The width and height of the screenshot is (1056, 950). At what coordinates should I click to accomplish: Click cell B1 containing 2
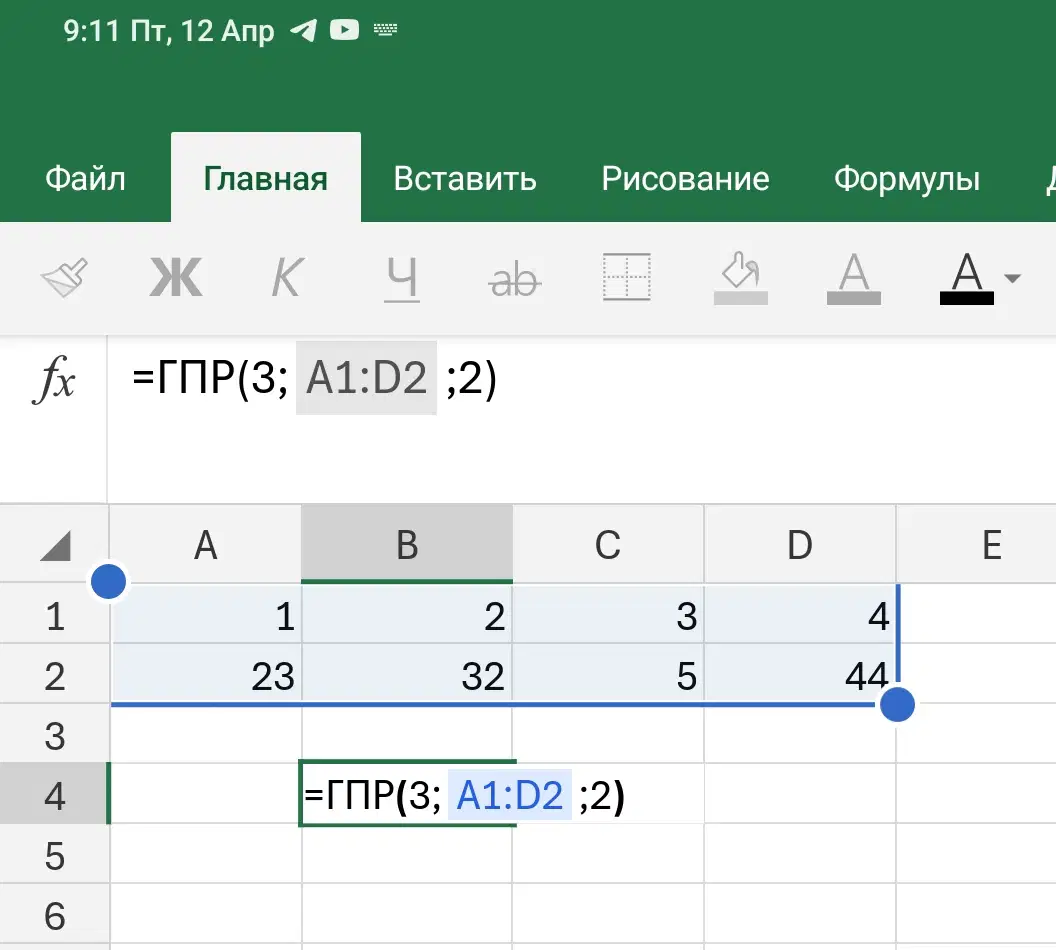coord(407,615)
